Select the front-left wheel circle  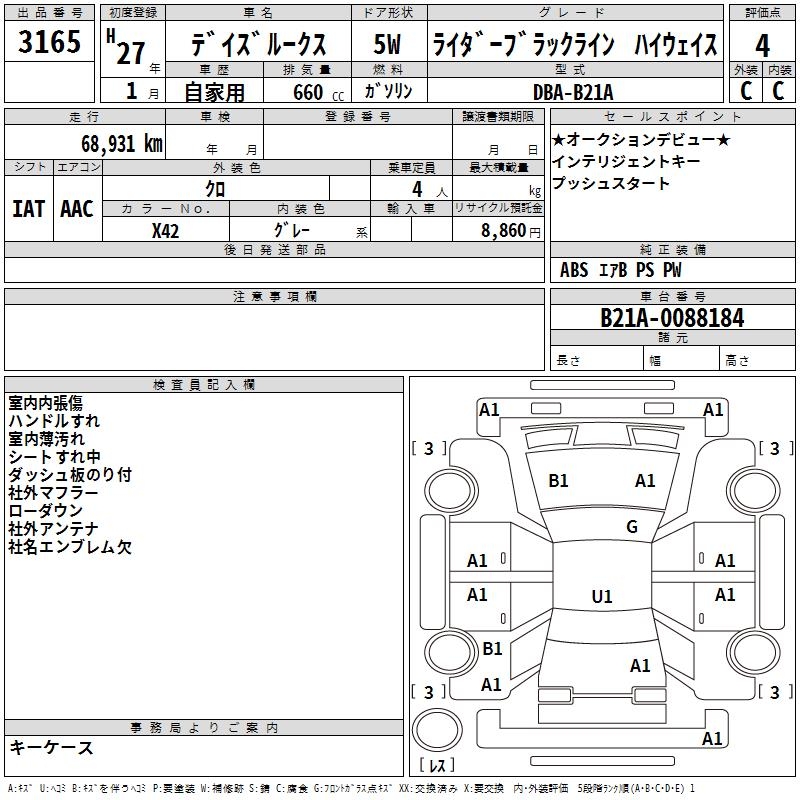(451, 491)
